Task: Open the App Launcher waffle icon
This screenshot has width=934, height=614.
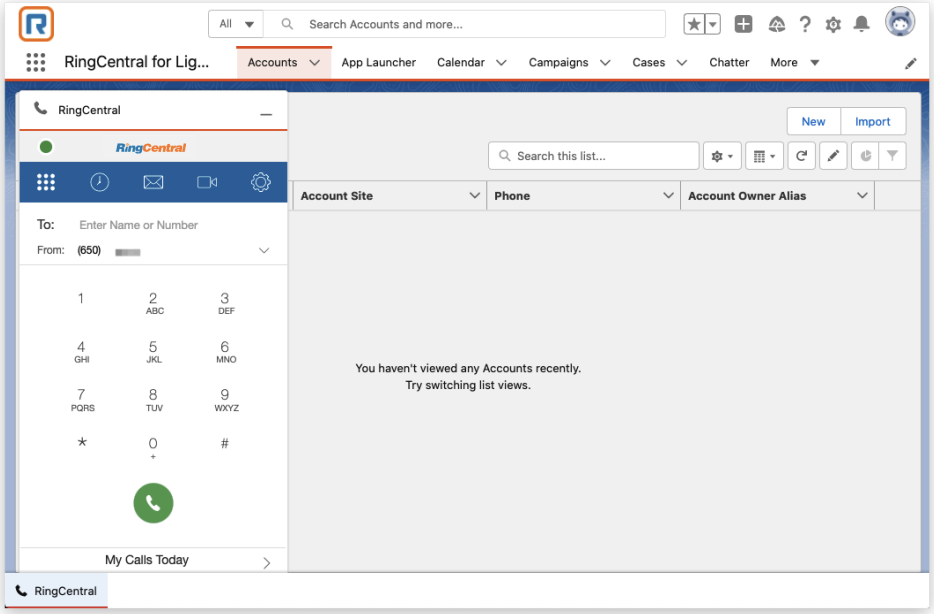Action: tap(36, 63)
